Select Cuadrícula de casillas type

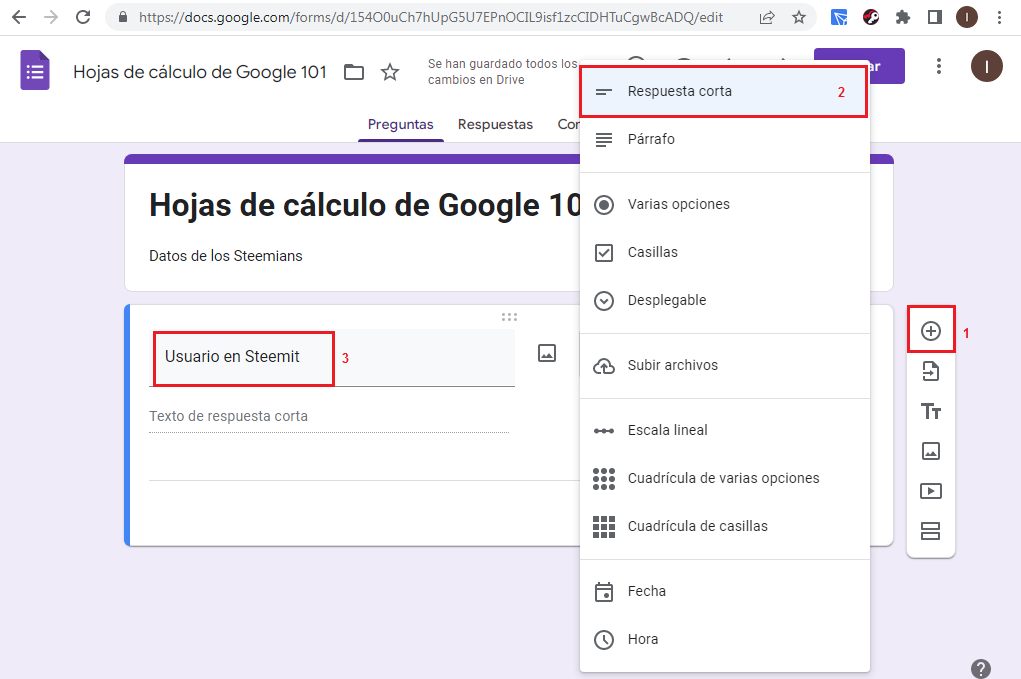point(725,526)
